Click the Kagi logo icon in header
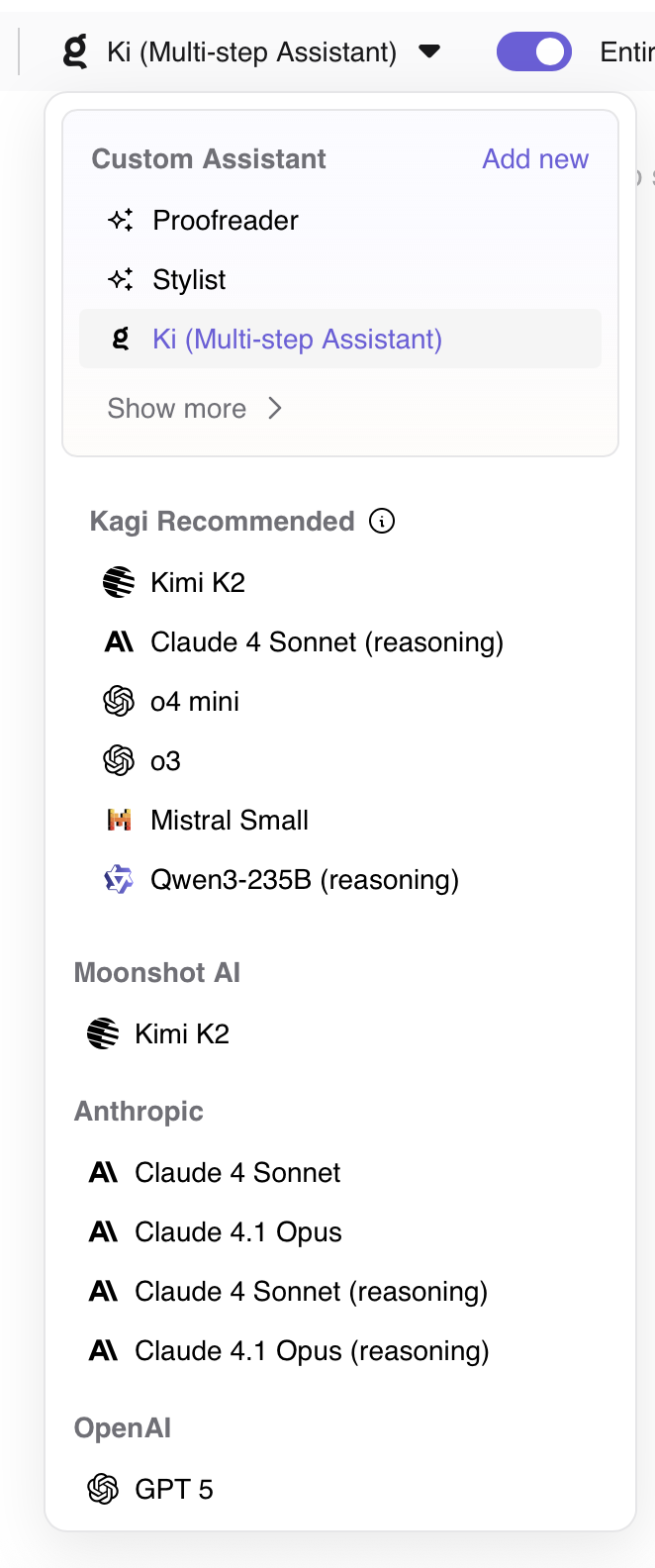The width and height of the screenshot is (655, 1568). [75, 51]
